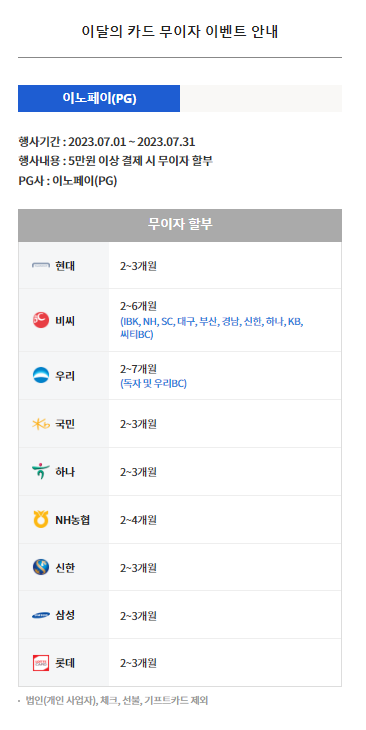The image size is (366, 730).
Task: Click the empty gray tab beside 이노페이(PG)
Action: [261, 98]
